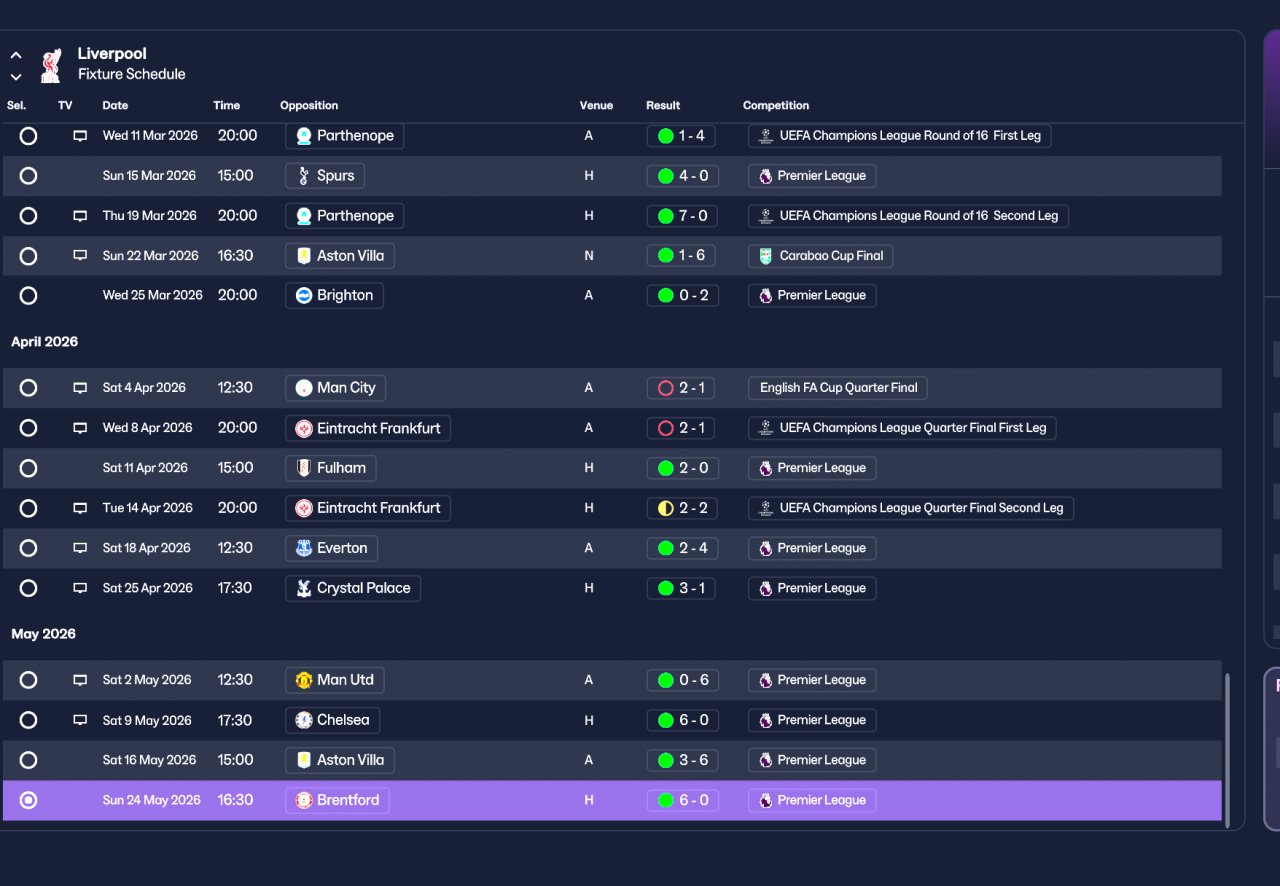This screenshot has width=1280, height=886.
Task: Open 0 - 6 result against Man Utd
Action: 682,680
